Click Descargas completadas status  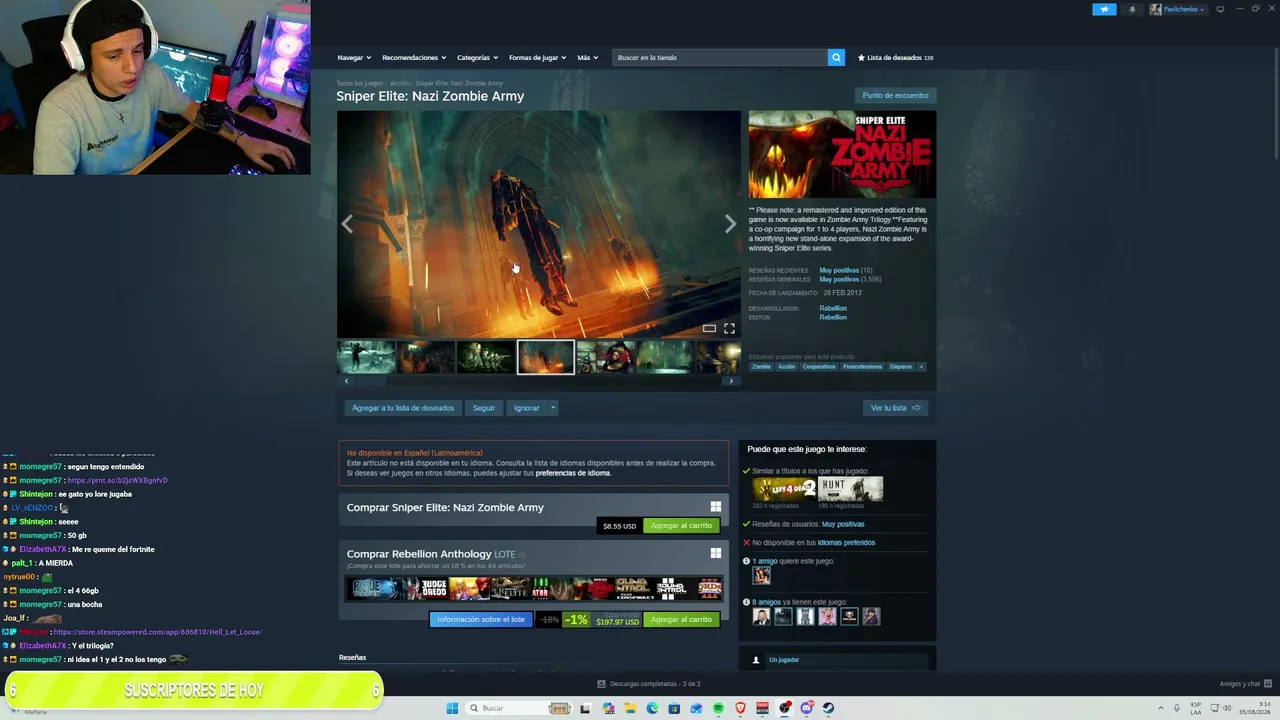(649, 684)
